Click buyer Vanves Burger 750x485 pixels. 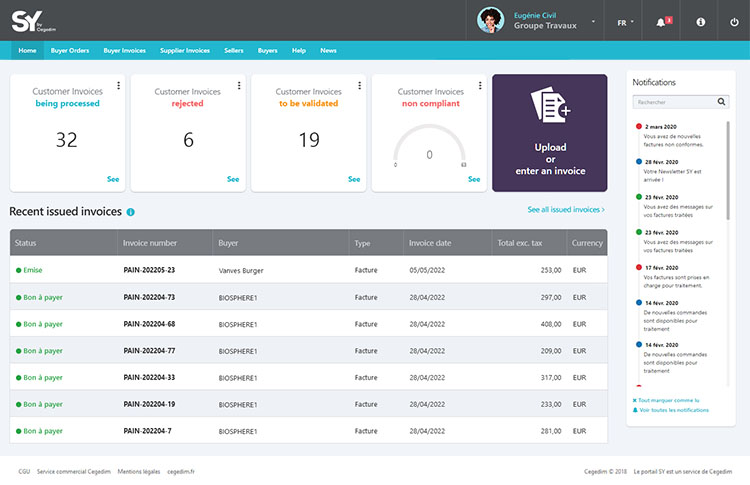coord(241,271)
